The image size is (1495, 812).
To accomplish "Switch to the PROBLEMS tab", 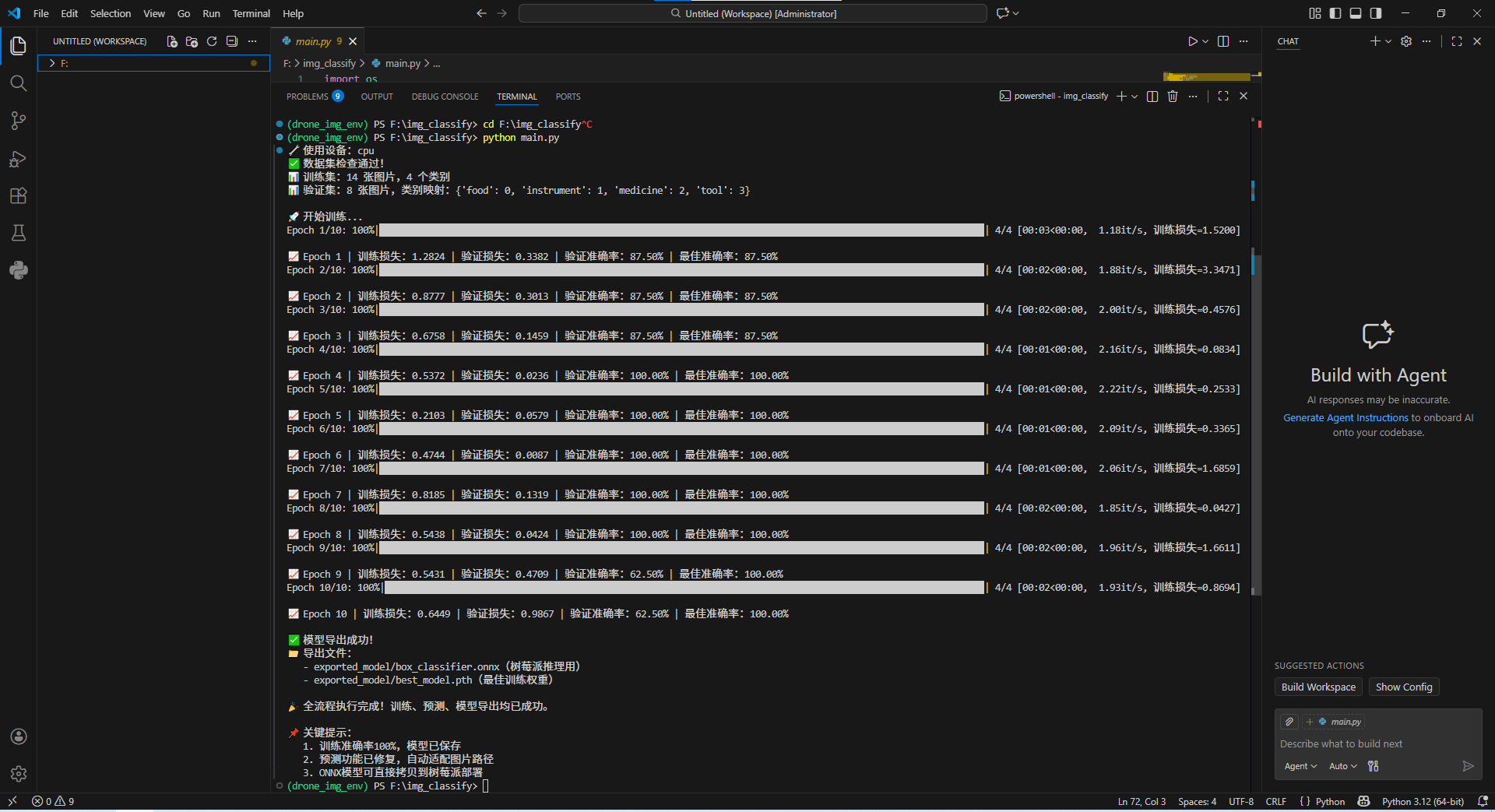I will coord(315,97).
